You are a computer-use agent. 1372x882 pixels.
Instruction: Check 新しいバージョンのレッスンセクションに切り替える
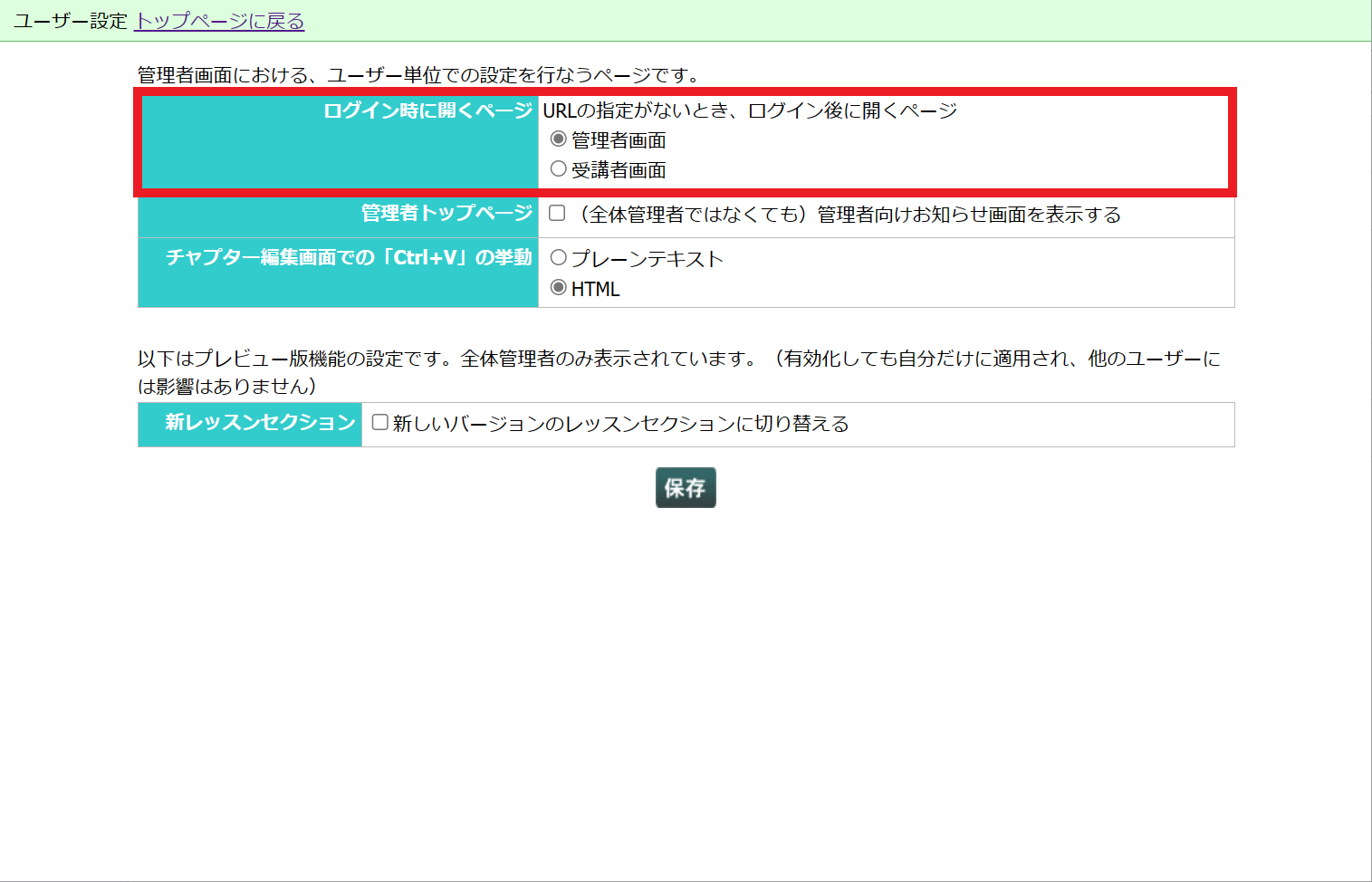tap(380, 422)
